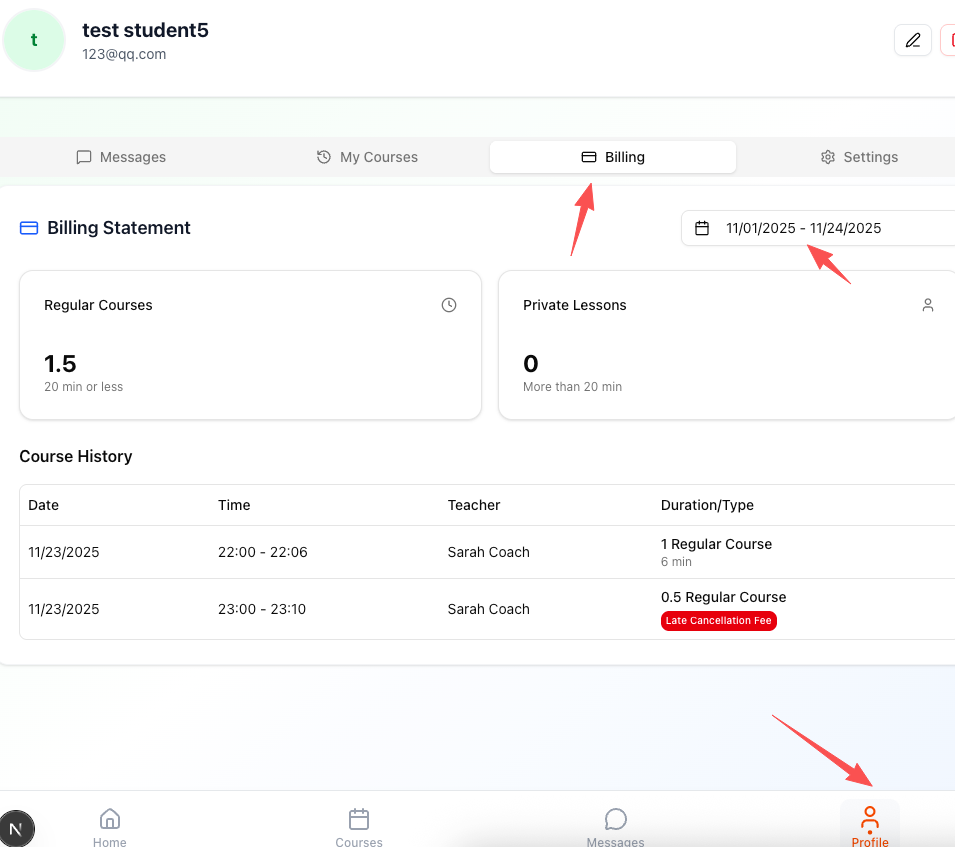Open the Settings tab

tap(858, 157)
